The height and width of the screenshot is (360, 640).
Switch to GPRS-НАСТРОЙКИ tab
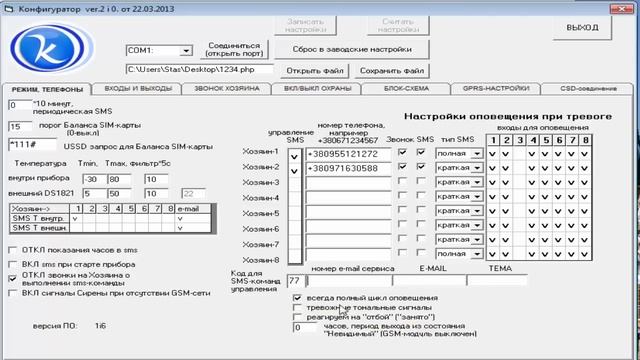point(496,89)
